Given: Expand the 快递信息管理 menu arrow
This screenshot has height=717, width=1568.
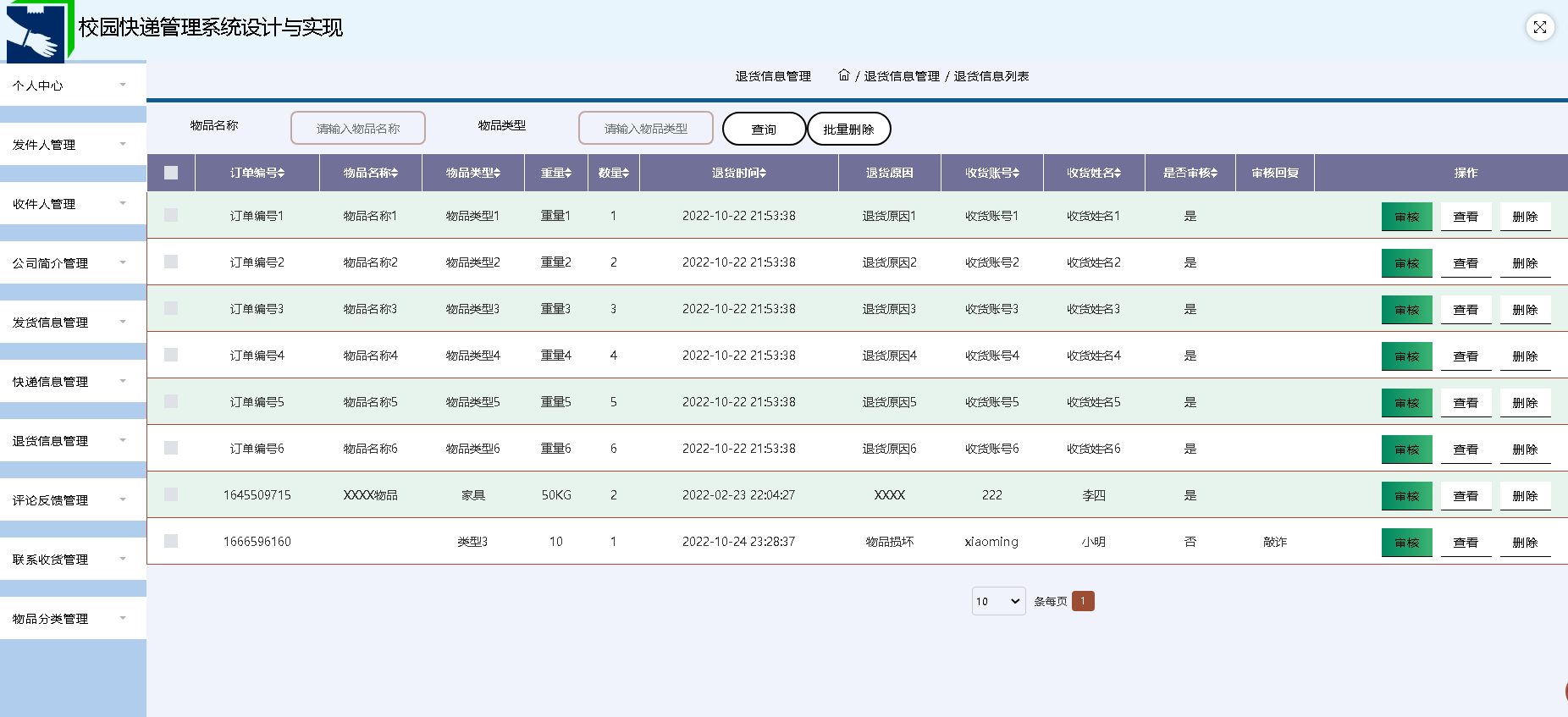Looking at the screenshot, I should pyautogui.click(x=123, y=381).
